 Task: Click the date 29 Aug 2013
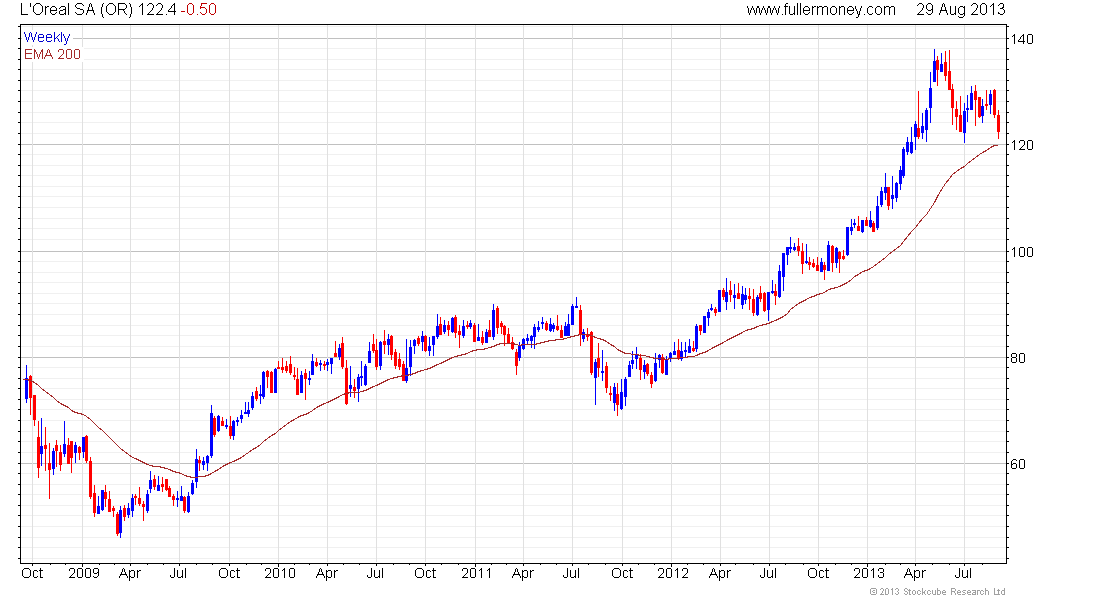coord(960,10)
